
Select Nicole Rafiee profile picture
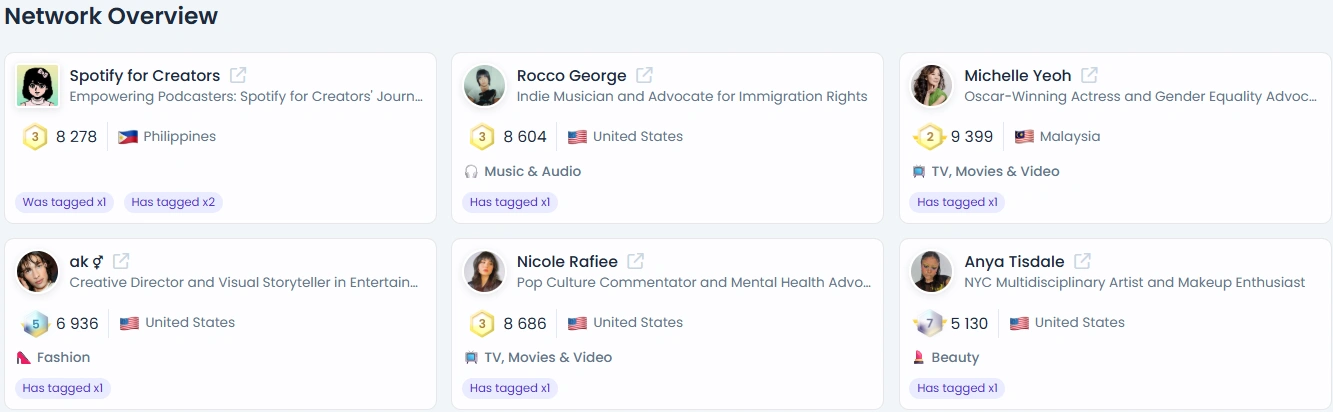click(485, 271)
